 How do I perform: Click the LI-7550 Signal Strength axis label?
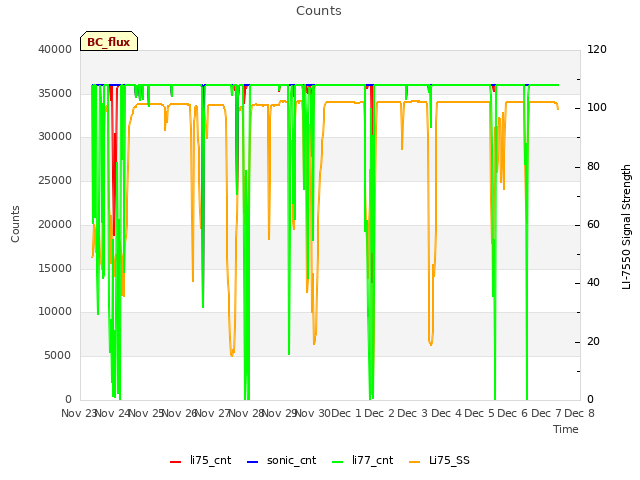(626, 227)
